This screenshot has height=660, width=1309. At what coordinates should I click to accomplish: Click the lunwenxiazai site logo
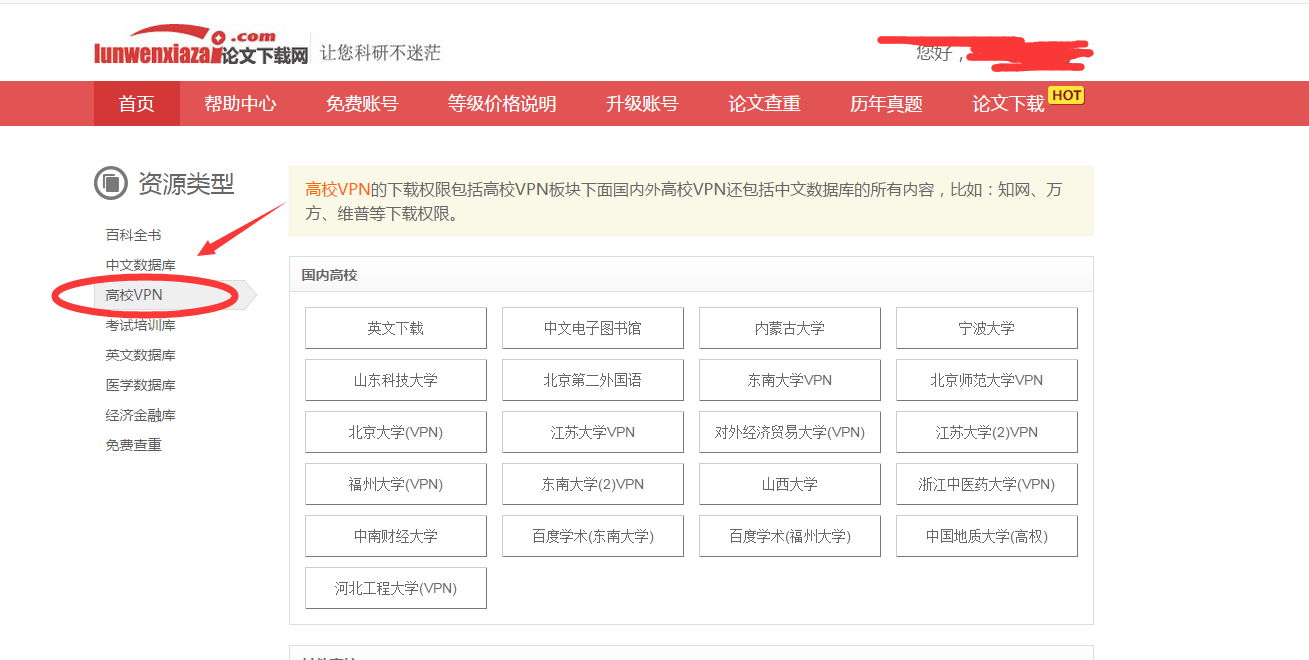200,47
